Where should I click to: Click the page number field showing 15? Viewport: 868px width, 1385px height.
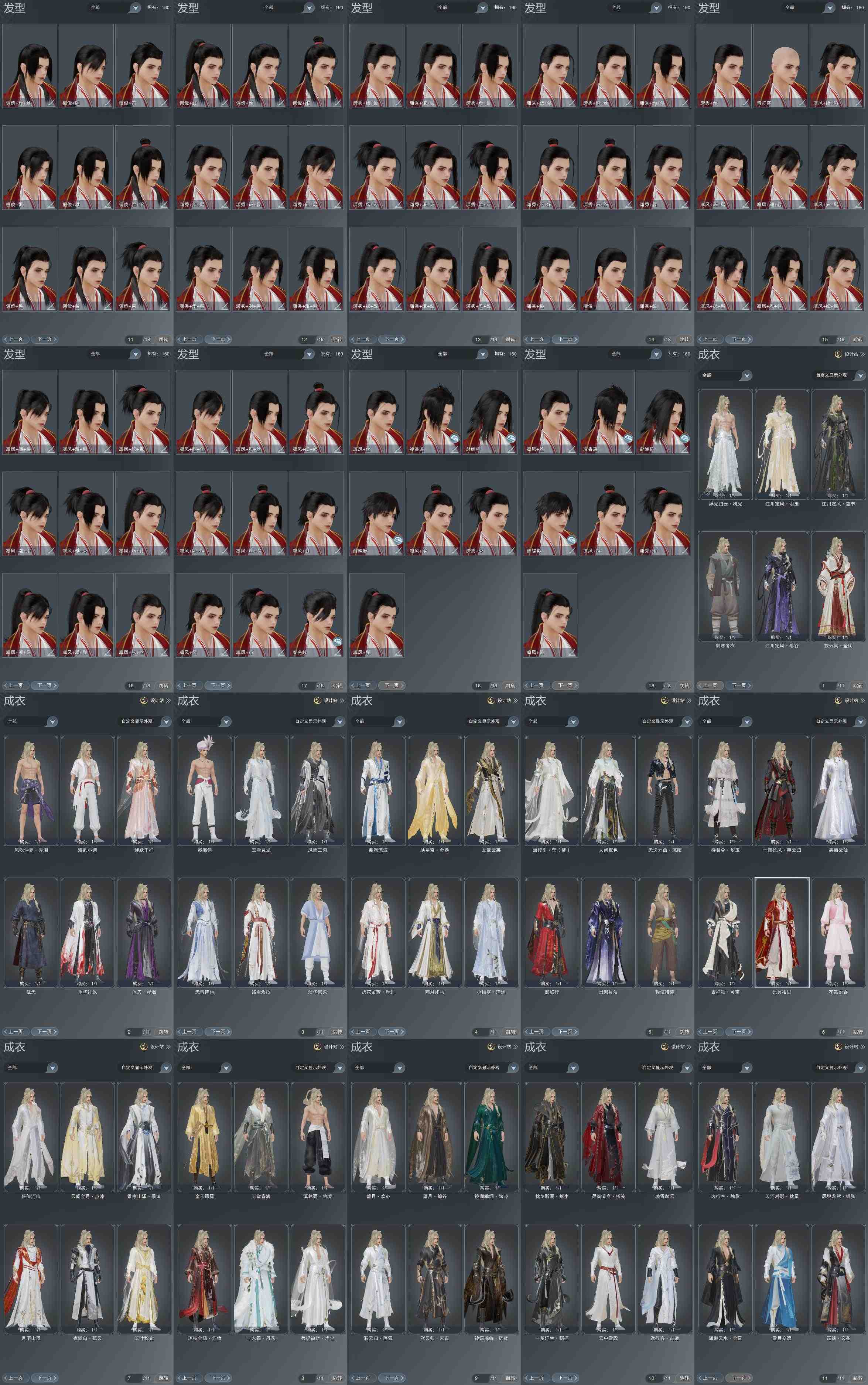click(825, 339)
